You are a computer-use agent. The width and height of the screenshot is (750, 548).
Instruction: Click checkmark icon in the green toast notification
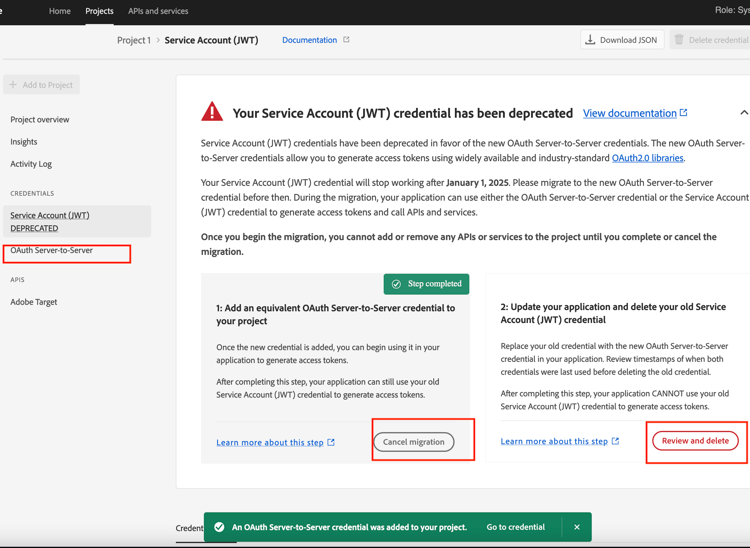coord(219,527)
